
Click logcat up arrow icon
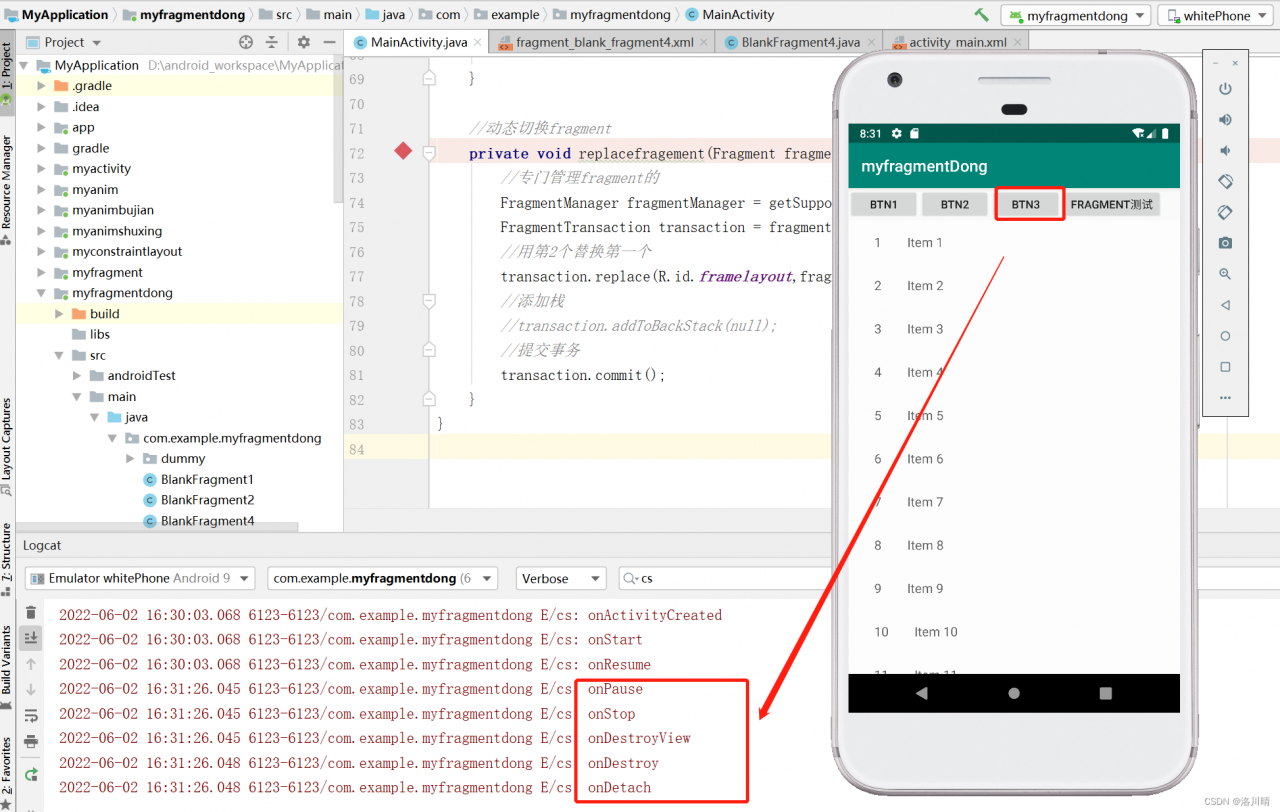[x=31, y=664]
